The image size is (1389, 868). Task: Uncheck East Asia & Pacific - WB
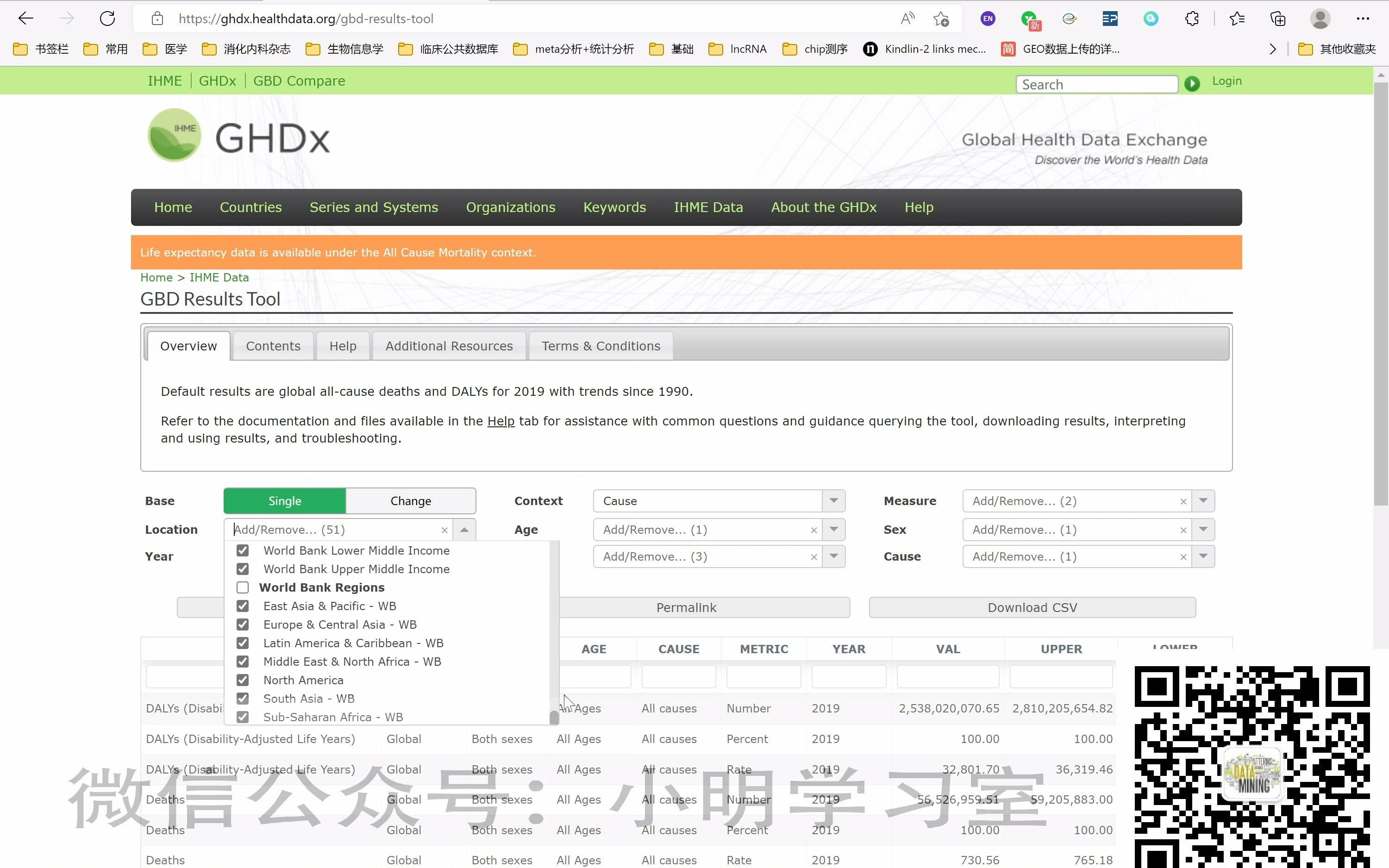point(243,606)
